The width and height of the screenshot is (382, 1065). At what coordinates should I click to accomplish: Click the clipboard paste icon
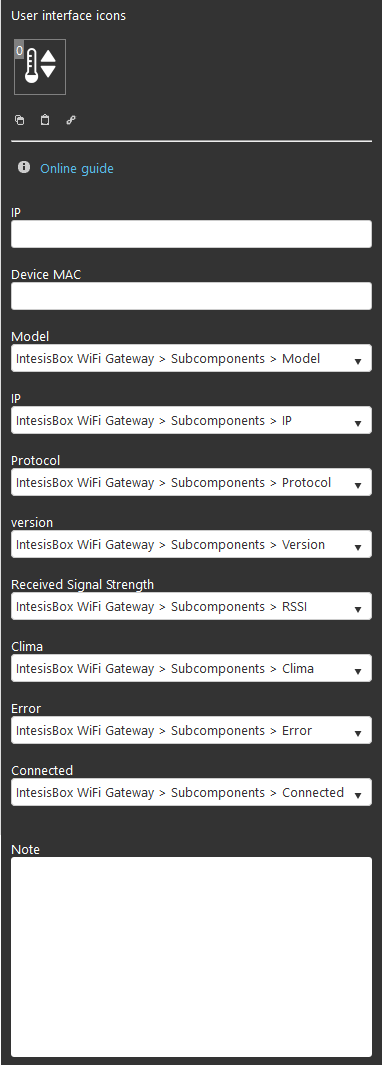[45, 120]
